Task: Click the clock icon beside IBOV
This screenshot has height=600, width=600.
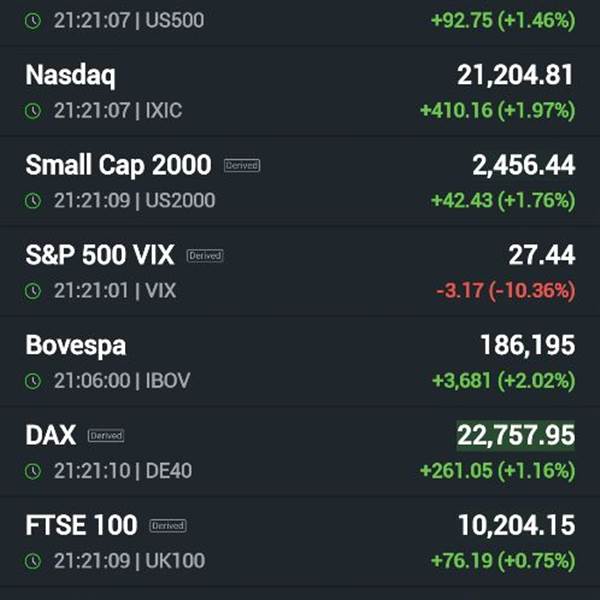Action: click(x=33, y=381)
